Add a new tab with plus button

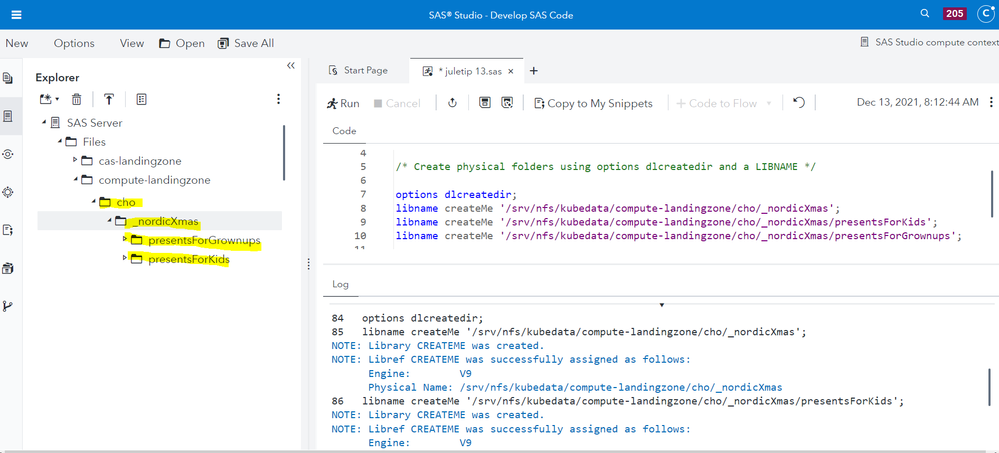coord(534,71)
